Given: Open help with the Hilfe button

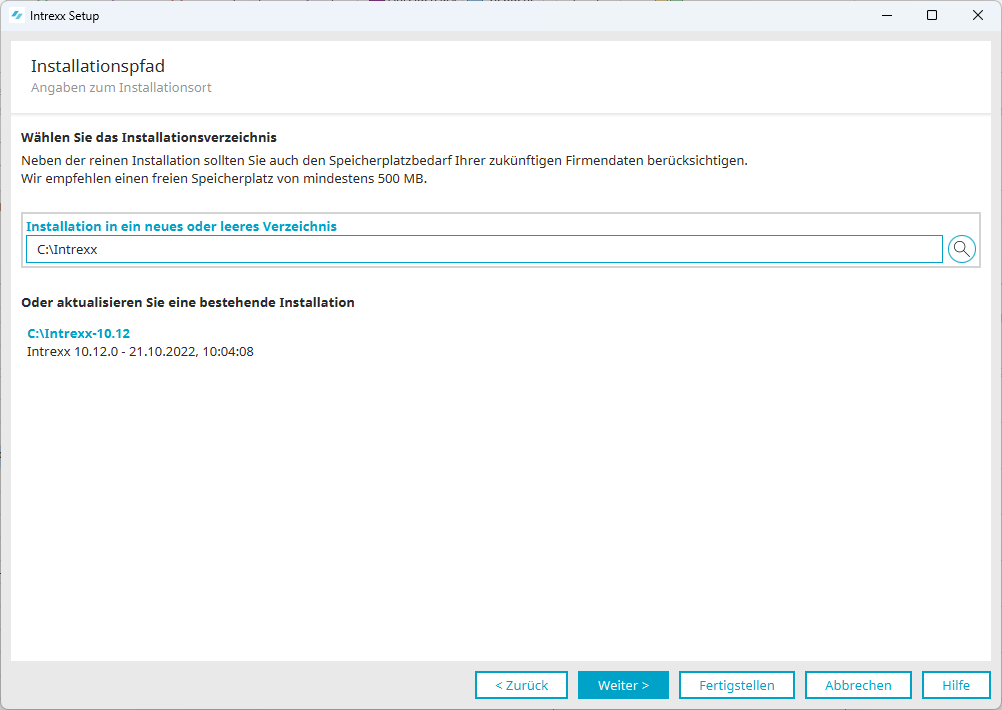Looking at the screenshot, I should click(956, 685).
